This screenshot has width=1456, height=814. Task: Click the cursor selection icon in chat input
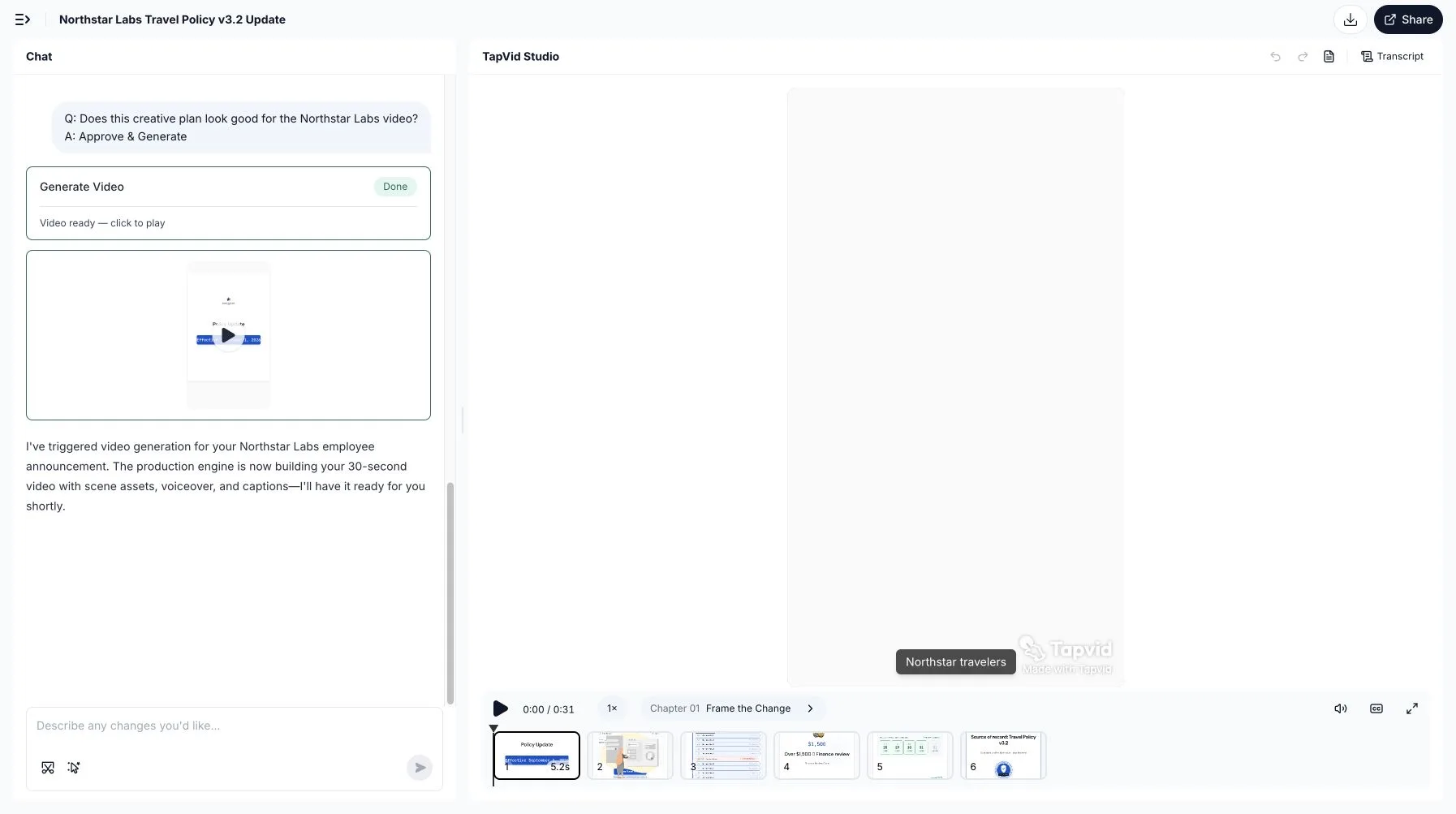pyautogui.click(x=74, y=768)
